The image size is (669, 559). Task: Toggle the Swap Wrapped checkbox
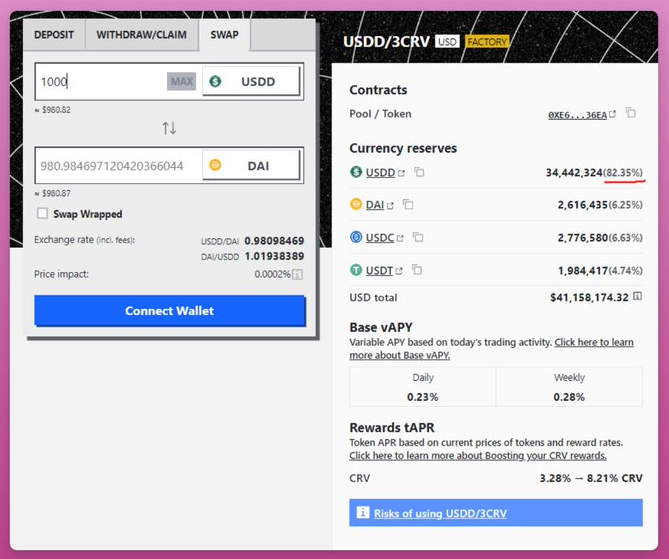[x=42, y=213]
